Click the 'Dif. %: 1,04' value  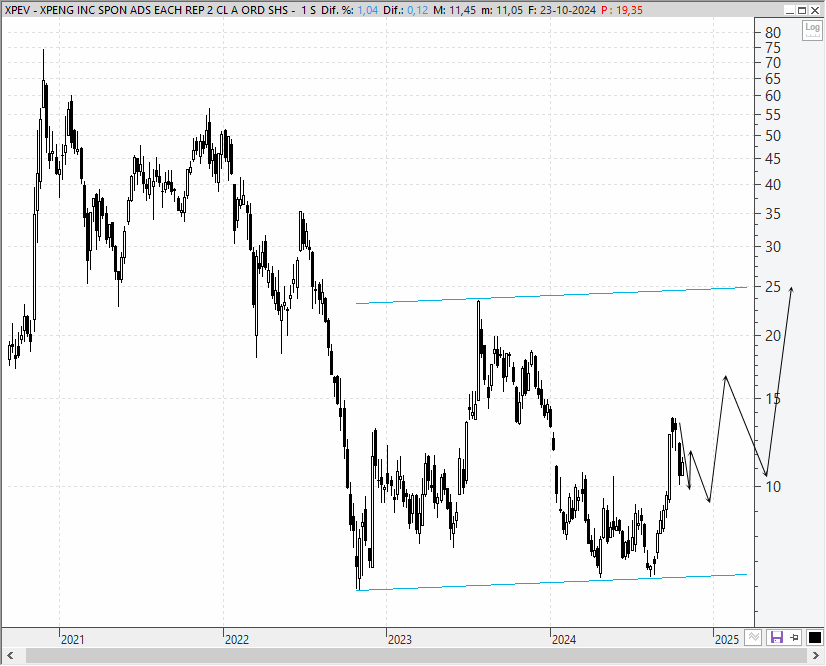click(x=349, y=10)
